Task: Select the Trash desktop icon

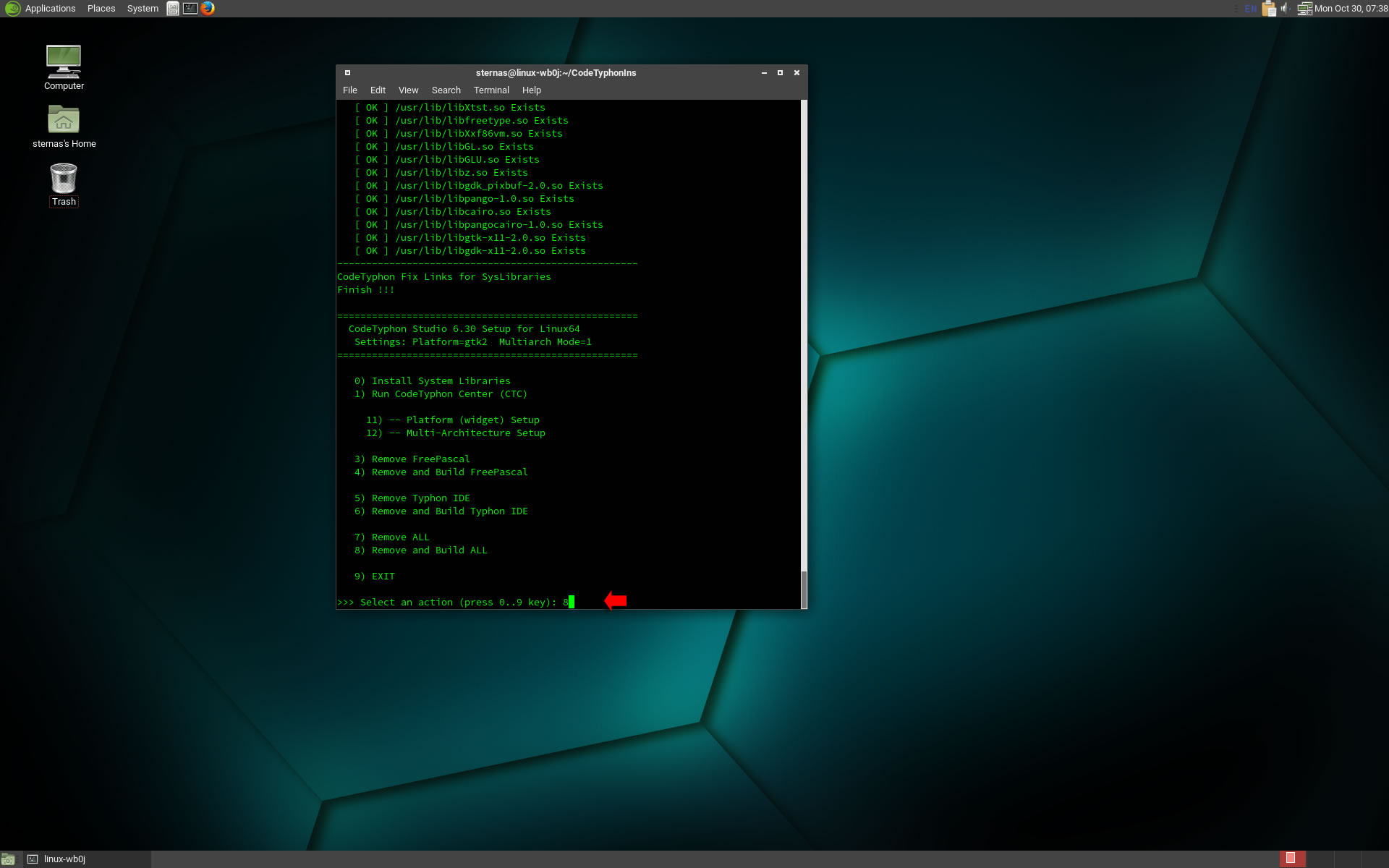Action: pyautogui.click(x=64, y=185)
